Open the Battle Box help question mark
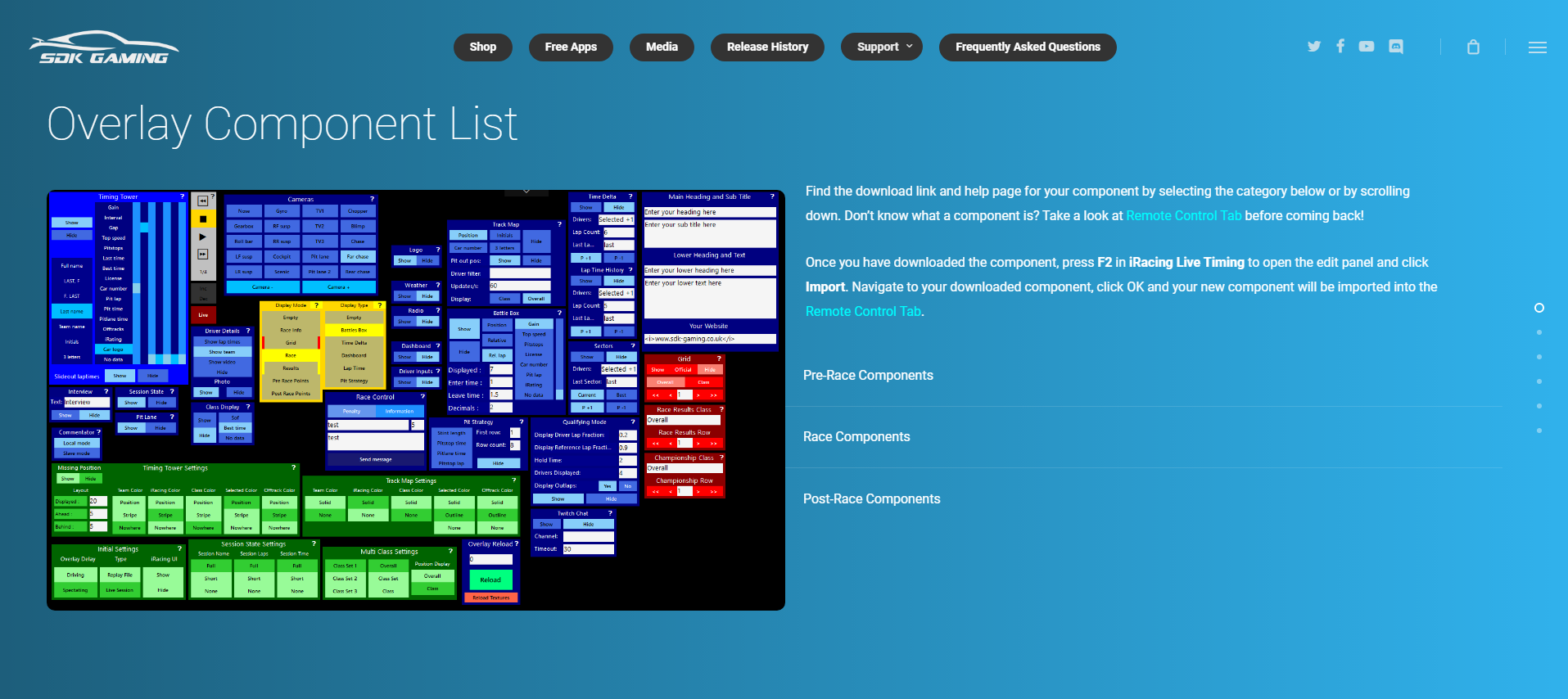Image resolution: width=1568 pixels, height=699 pixels. pyautogui.click(x=559, y=313)
